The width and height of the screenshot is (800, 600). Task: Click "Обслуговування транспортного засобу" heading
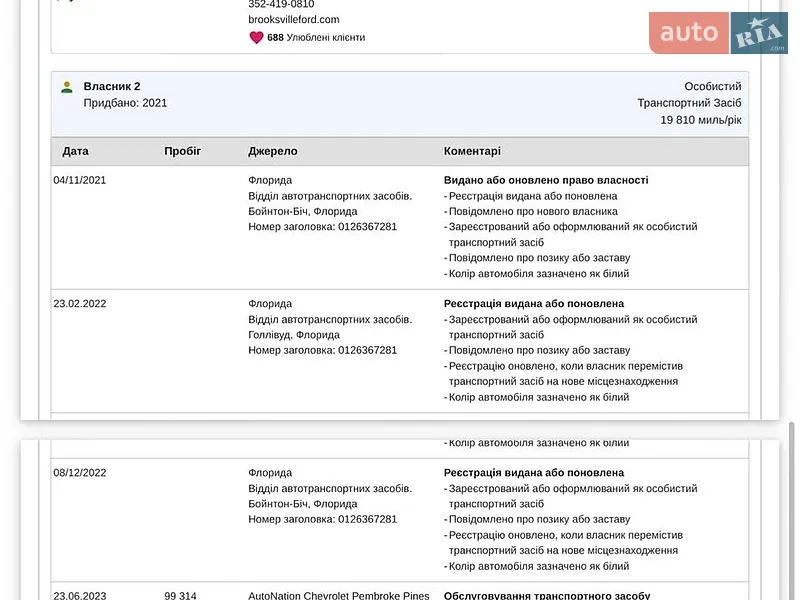pos(547,595)
